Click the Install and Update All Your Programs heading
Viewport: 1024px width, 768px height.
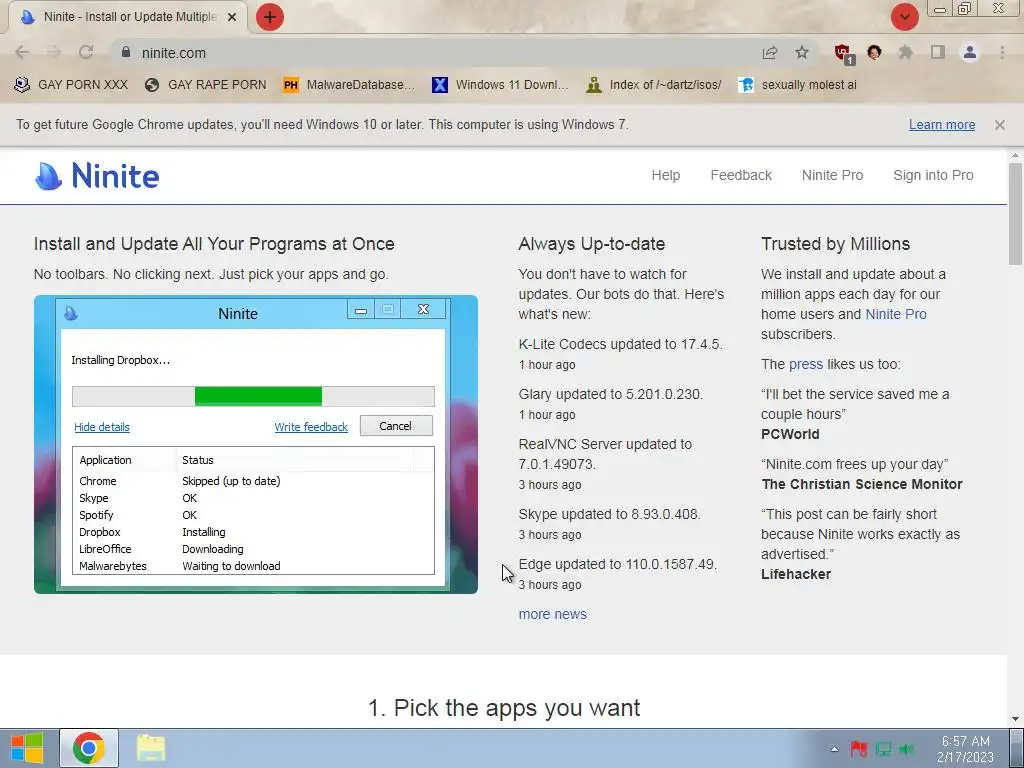(x=214, y=244)
